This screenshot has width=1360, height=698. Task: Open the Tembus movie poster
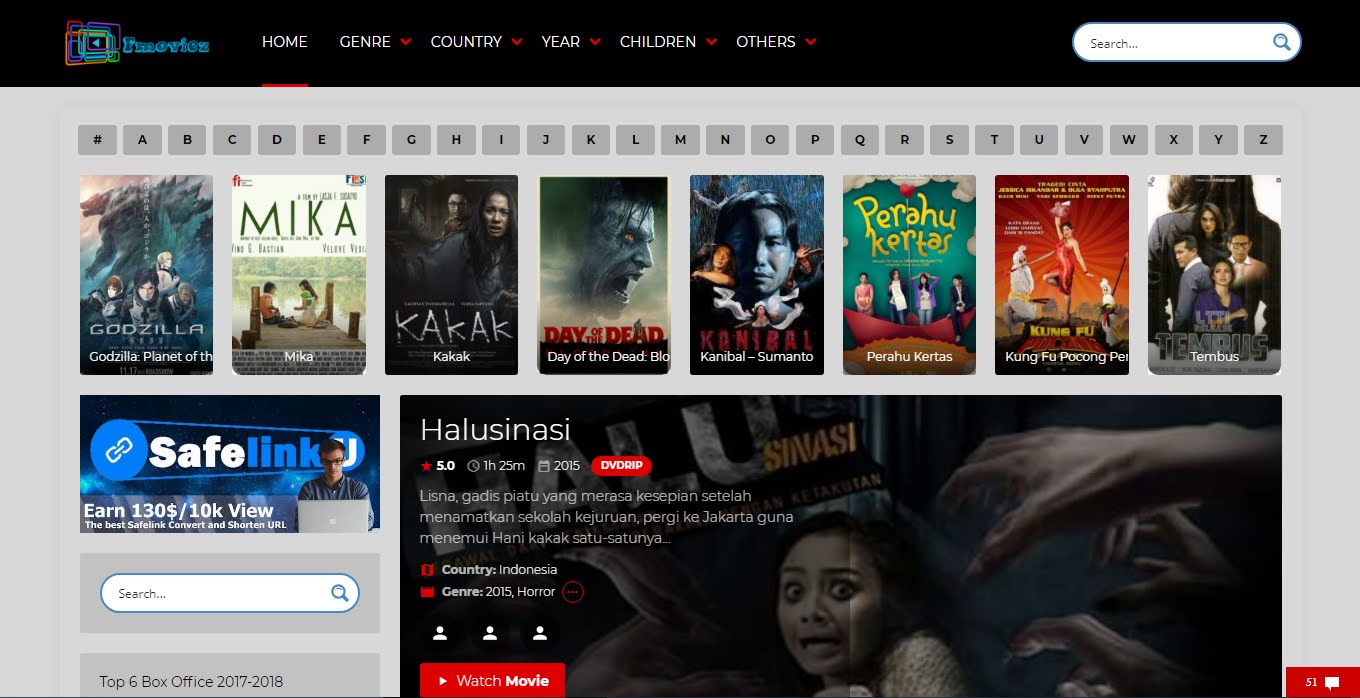(x=1215, y=275)
